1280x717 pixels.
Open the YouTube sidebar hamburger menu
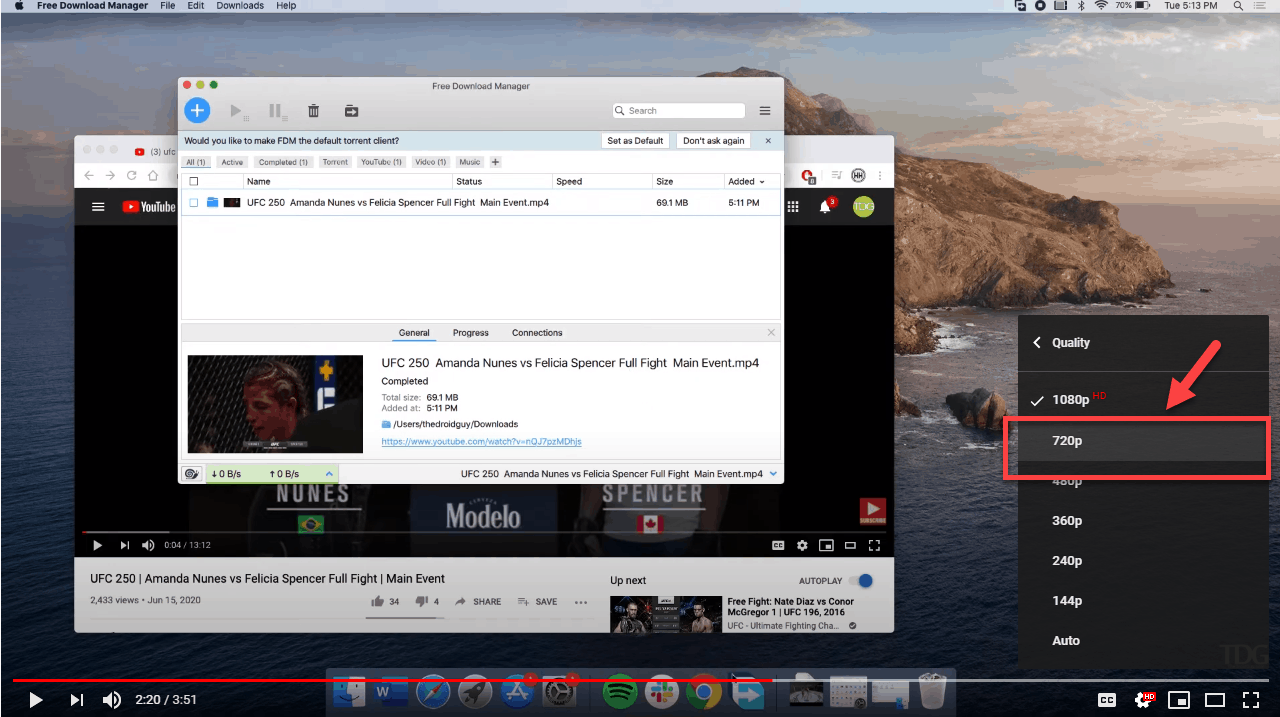point(98,207)
